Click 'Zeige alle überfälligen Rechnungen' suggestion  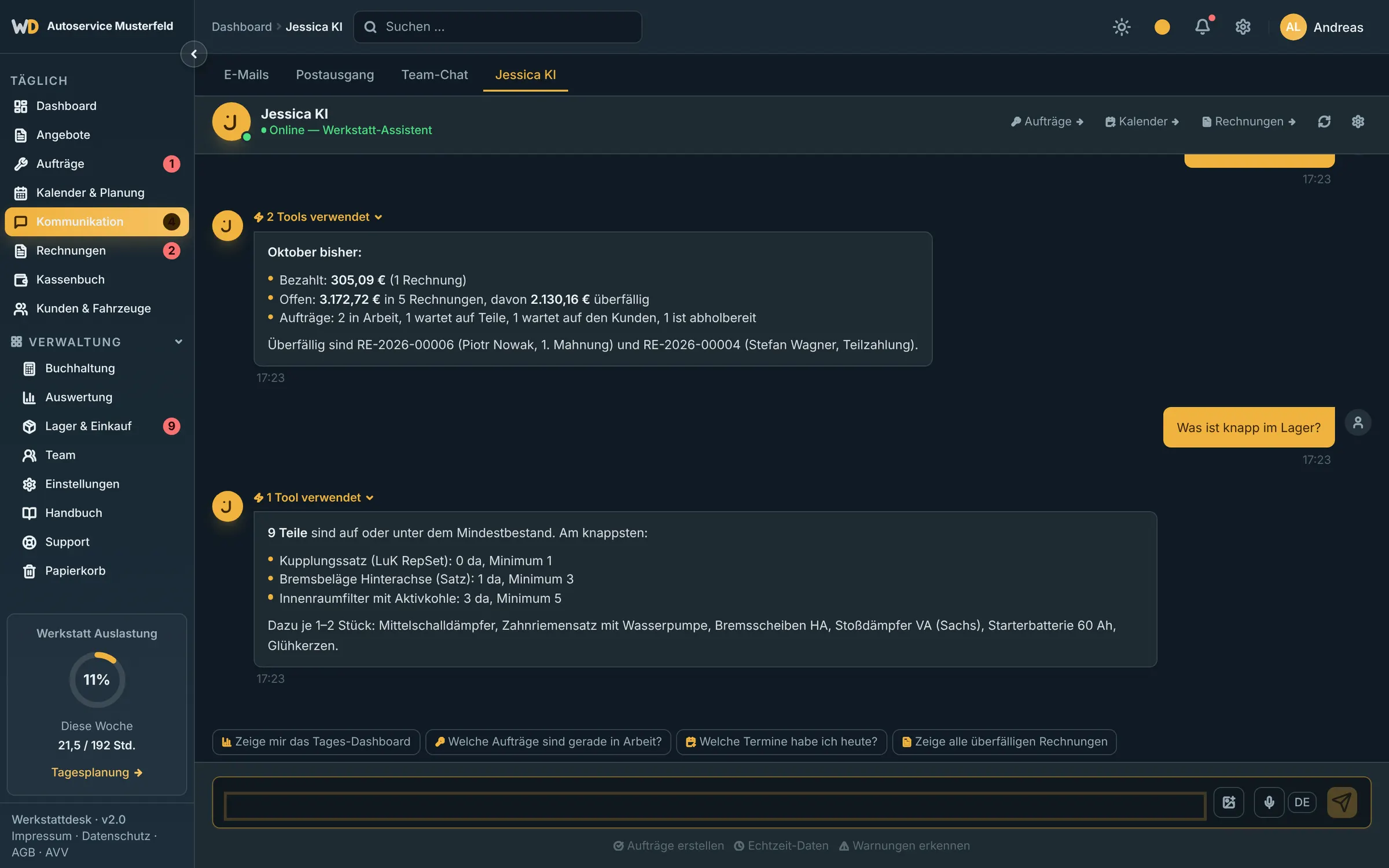click(x=1005, y=742)
